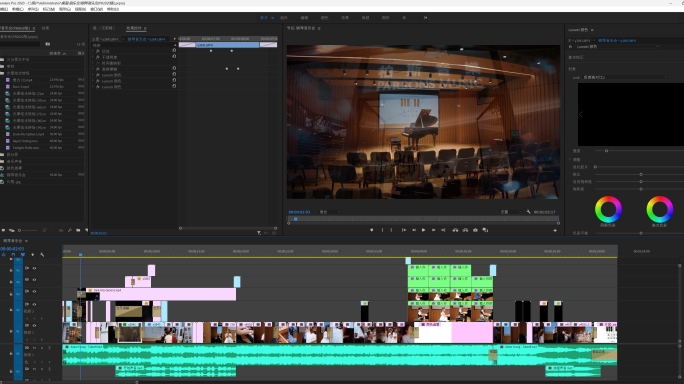This screenshot has width=684, height=384.
Task: Open the 帮助(H) menu
Action: (113, 9)
